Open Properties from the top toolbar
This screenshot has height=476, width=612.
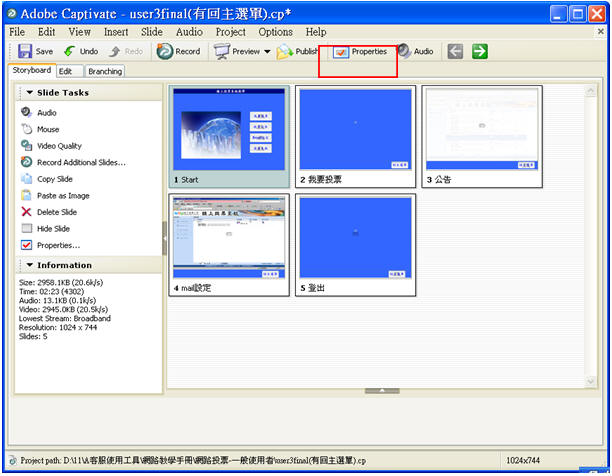[360, 52]
